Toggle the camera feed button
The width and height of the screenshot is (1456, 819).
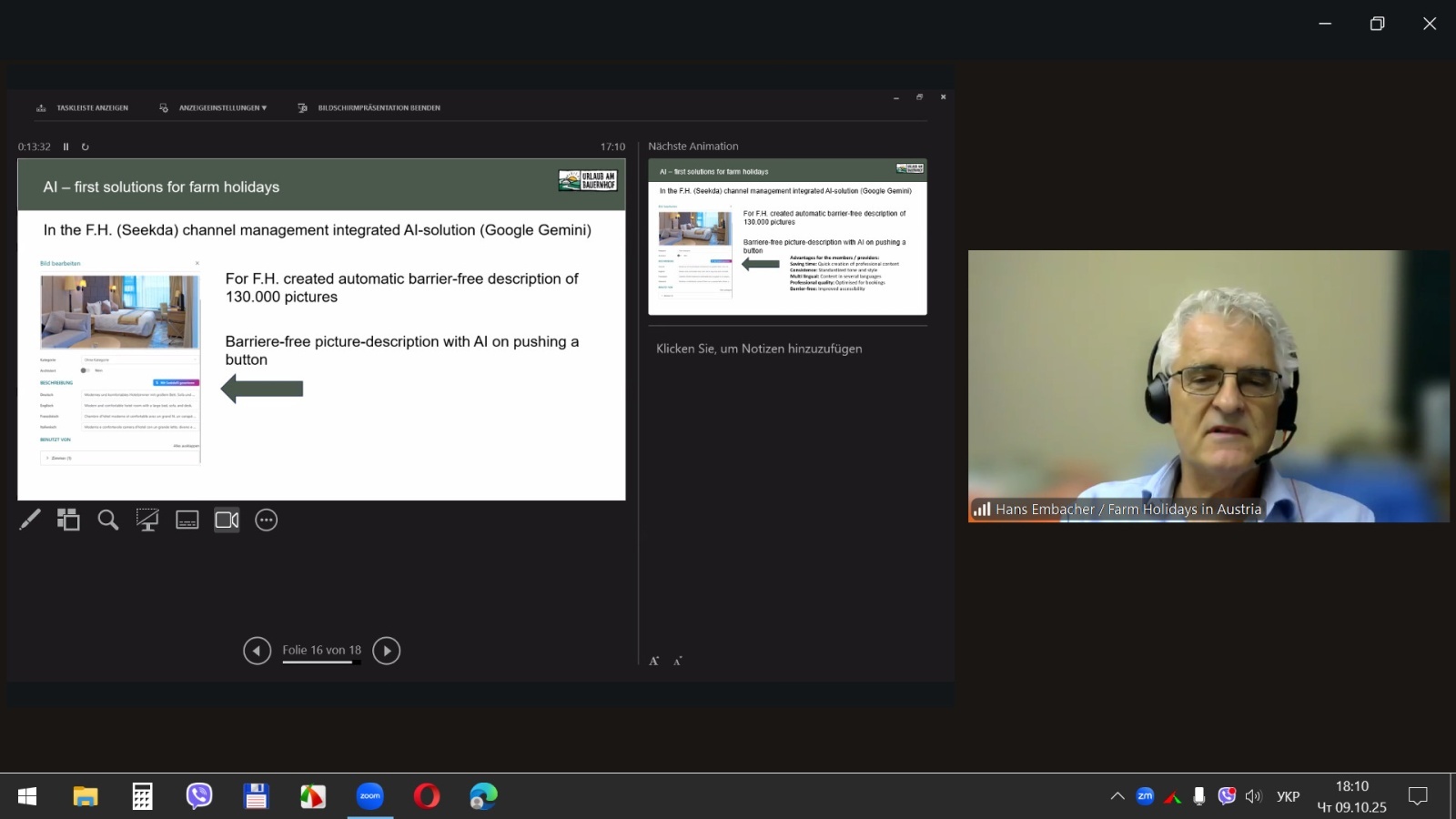click(x=227, y=520)
